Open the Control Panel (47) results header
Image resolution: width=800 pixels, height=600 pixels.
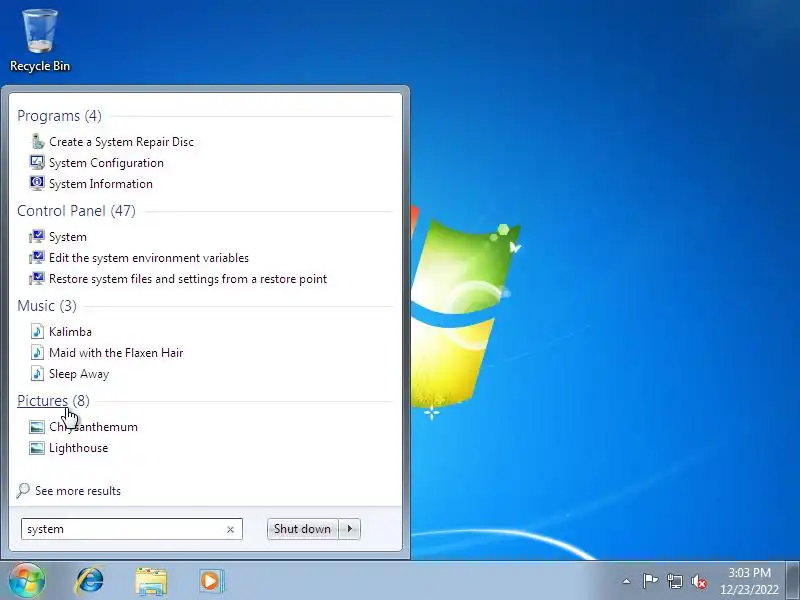point(77,211)
